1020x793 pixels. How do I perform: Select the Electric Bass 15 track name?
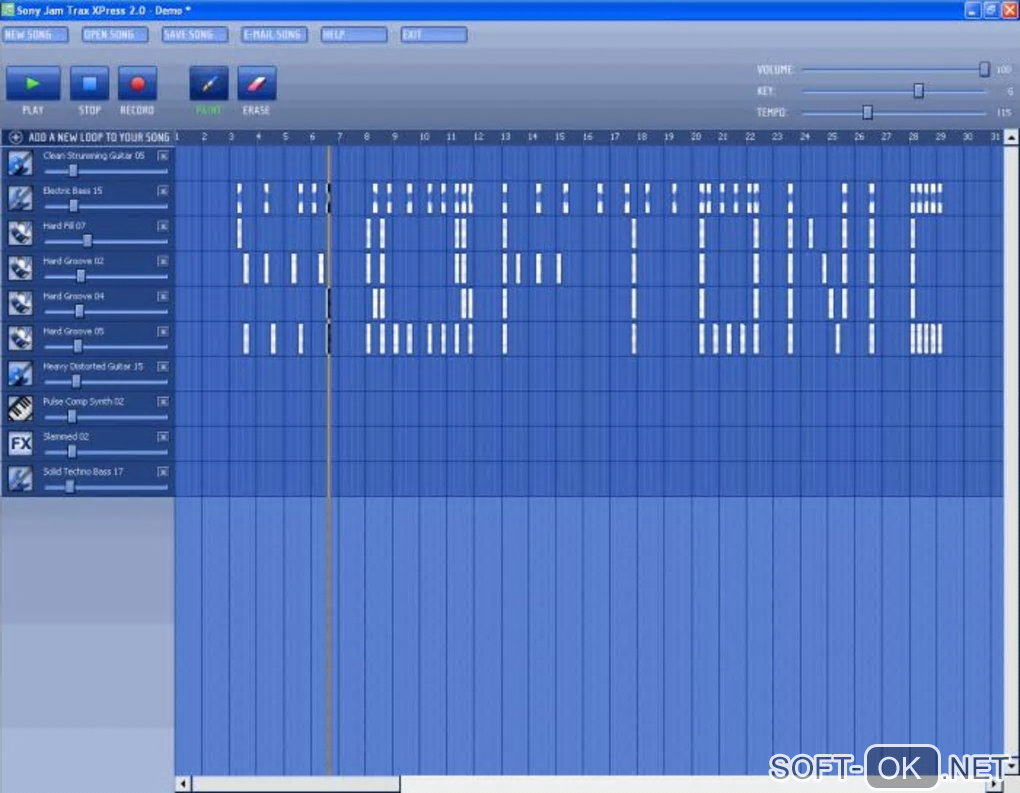click(73, 191)
